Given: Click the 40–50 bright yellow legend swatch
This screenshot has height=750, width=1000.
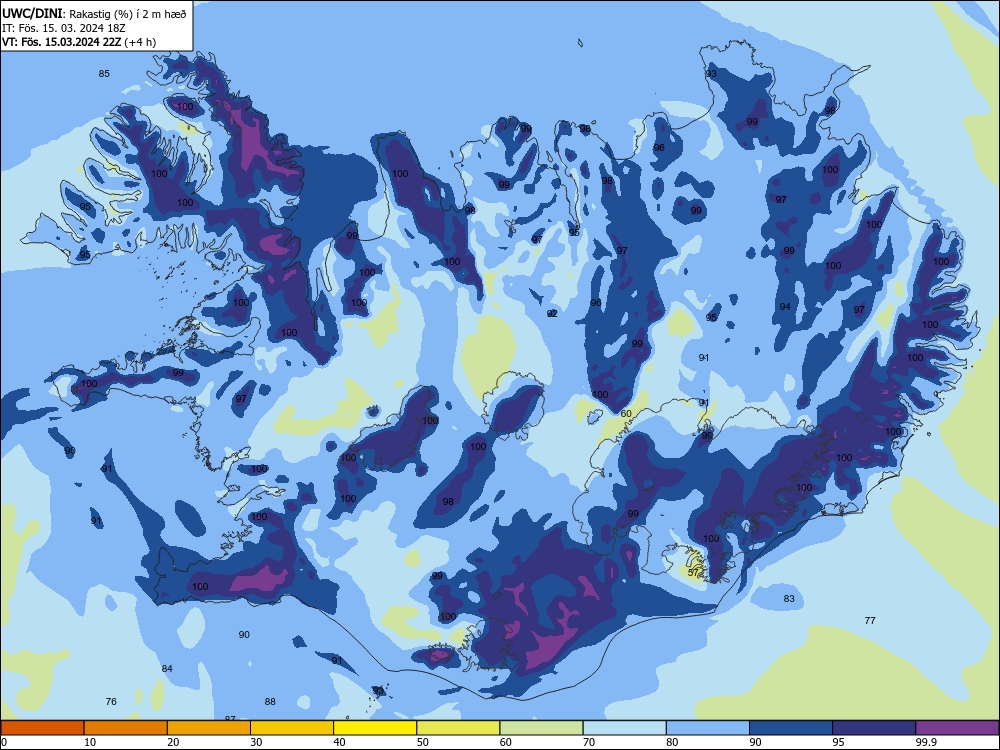Looking at the screenshot, I should pos(375,728).
